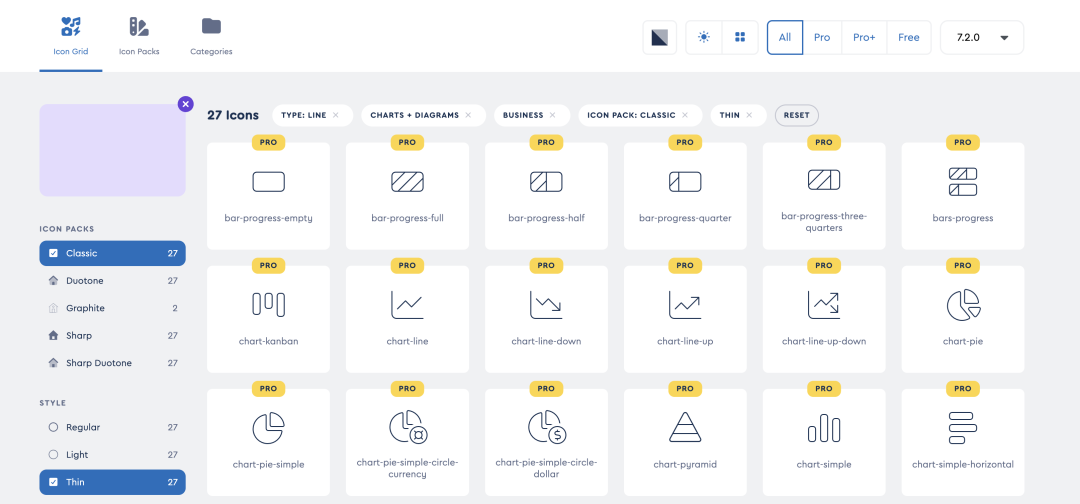Select the Graphite icon pack
This screenshot has width=1080, height=504.
pos(112,308)
